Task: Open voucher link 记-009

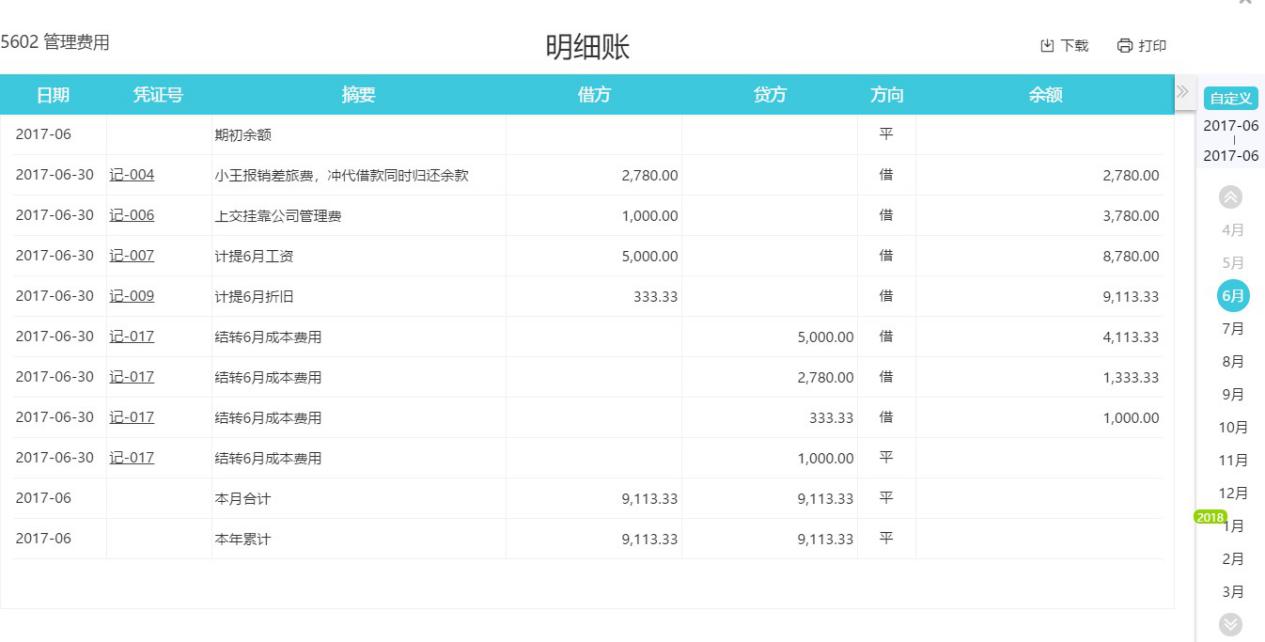Action: tap(131, 297)
